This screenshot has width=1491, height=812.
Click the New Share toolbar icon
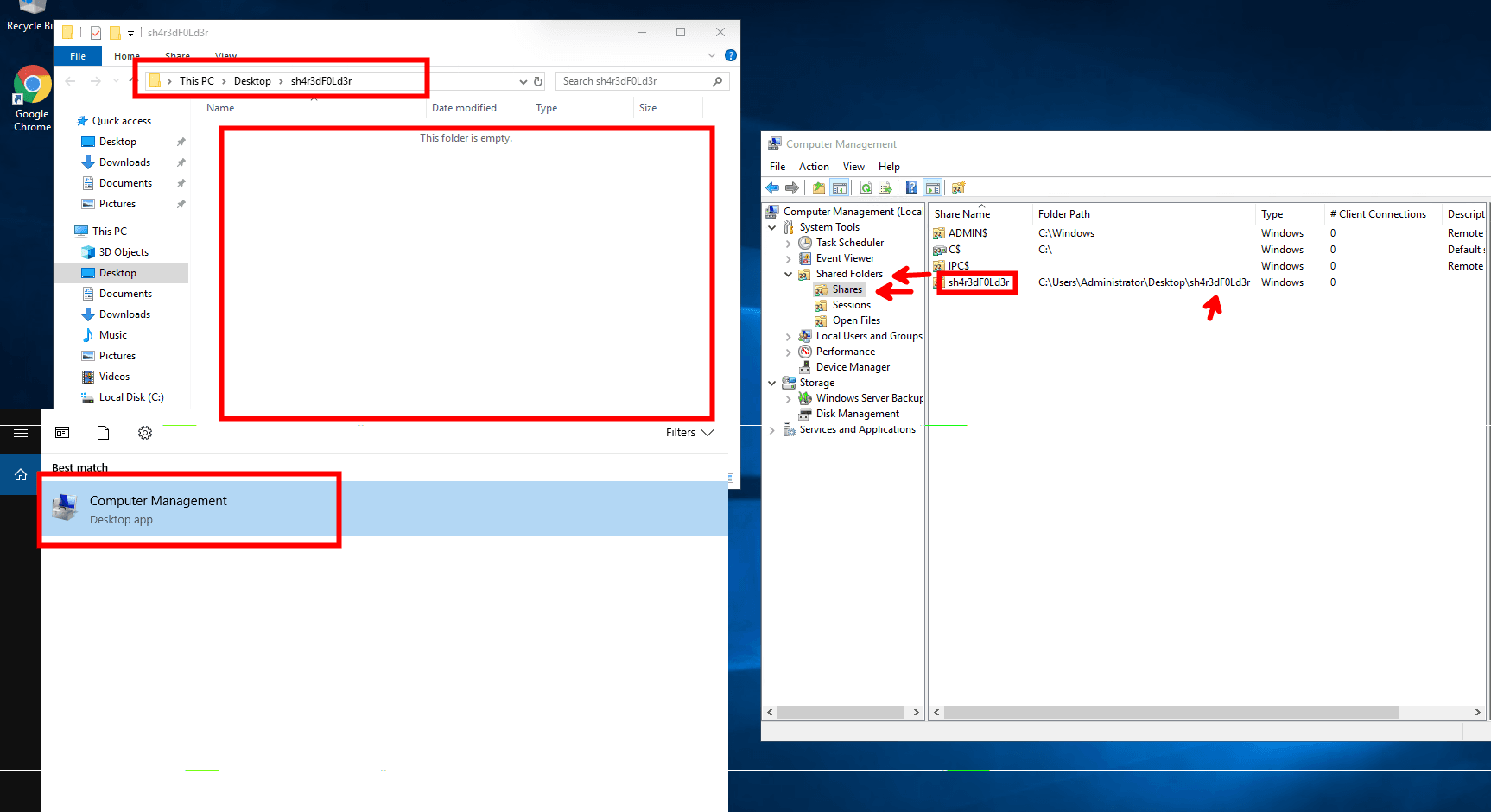(x=958, y=188)
